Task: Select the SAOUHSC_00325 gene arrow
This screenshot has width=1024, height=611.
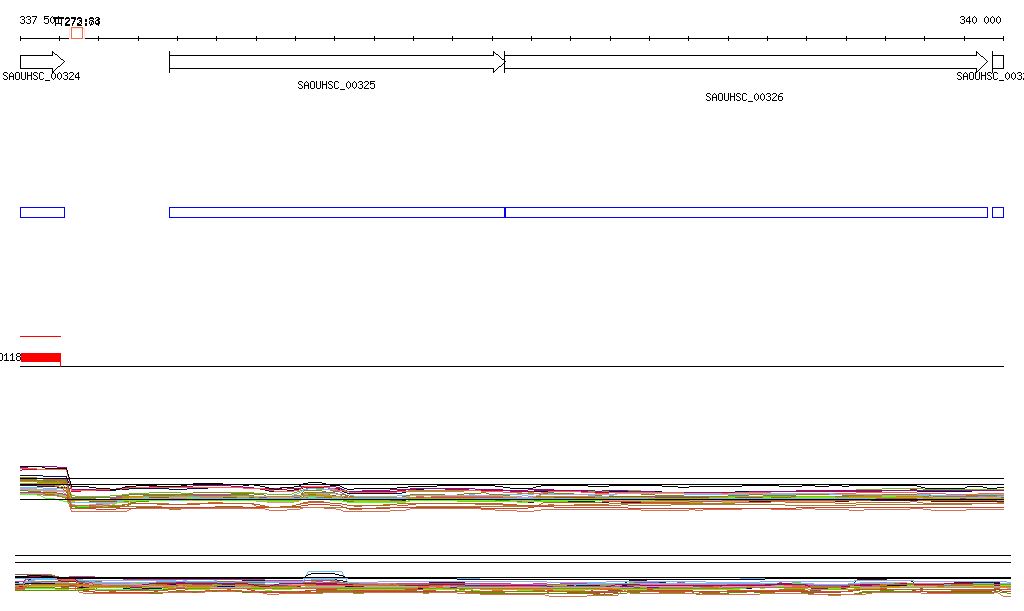Action: click(x=336, y=62)
